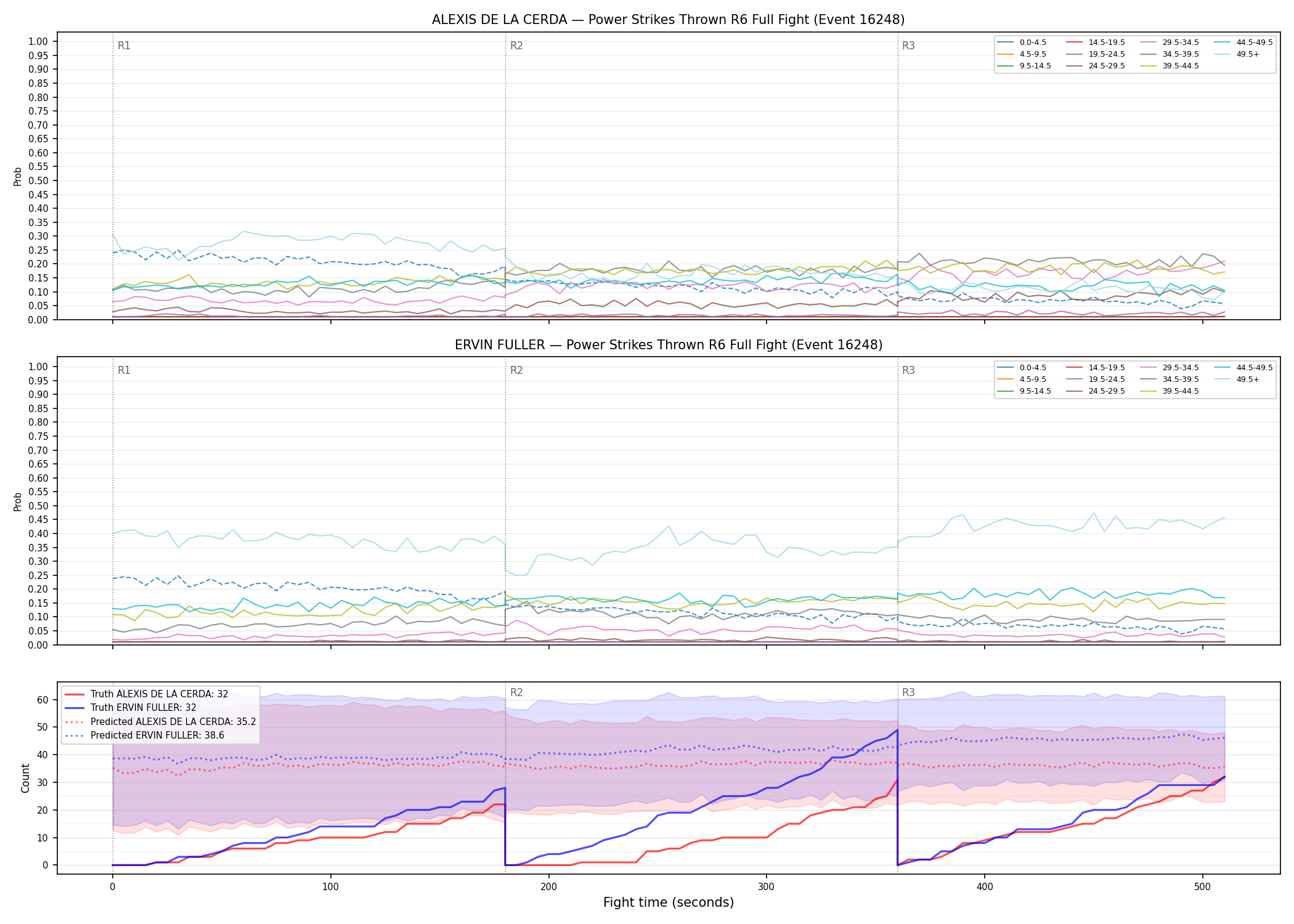1294x924 pixels.
Task: Click the ALEXIS DE LA CERDA chart title
Action: tap(668, 20)
